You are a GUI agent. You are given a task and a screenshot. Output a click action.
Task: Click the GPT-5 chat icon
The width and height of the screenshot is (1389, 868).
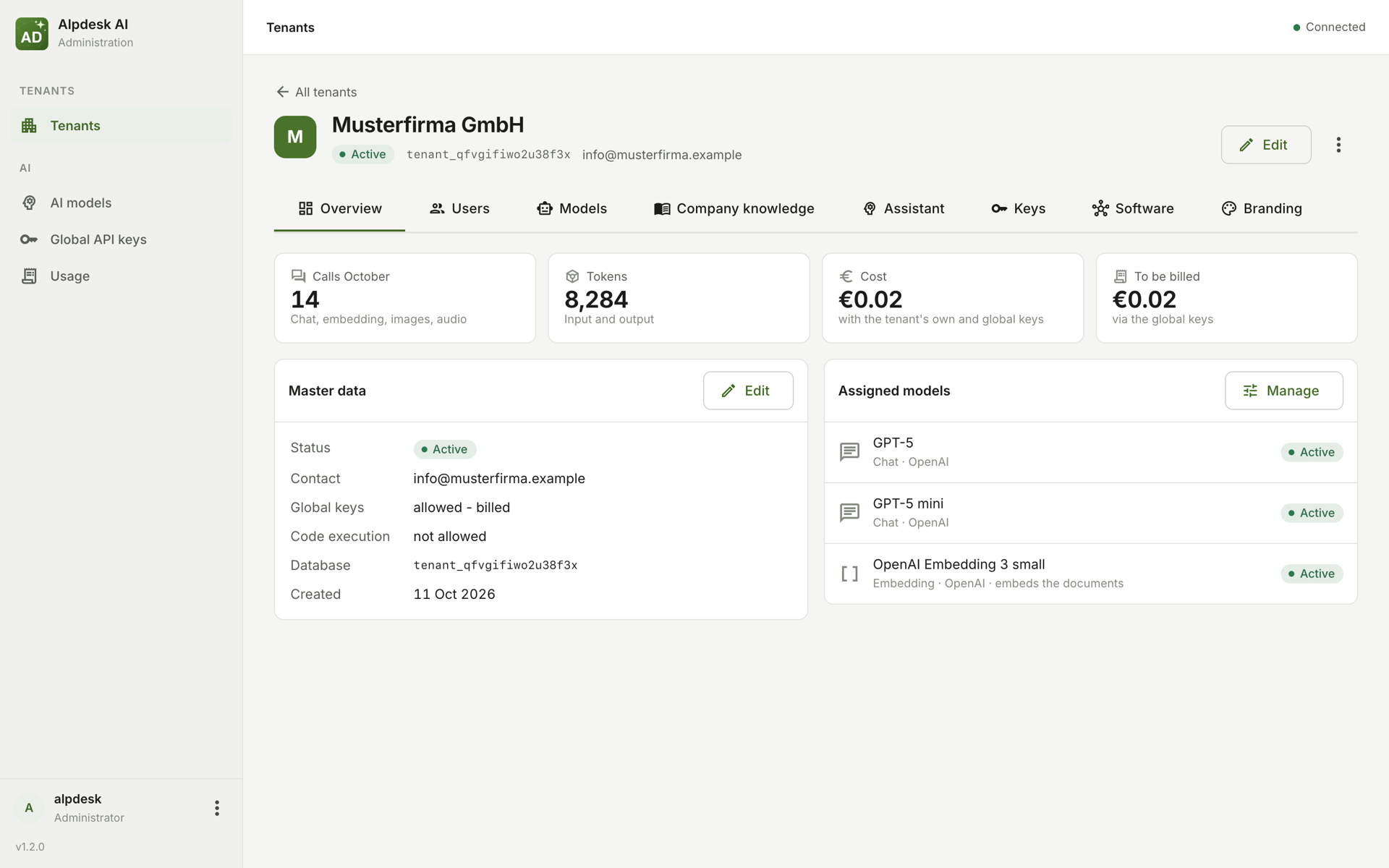849,452
